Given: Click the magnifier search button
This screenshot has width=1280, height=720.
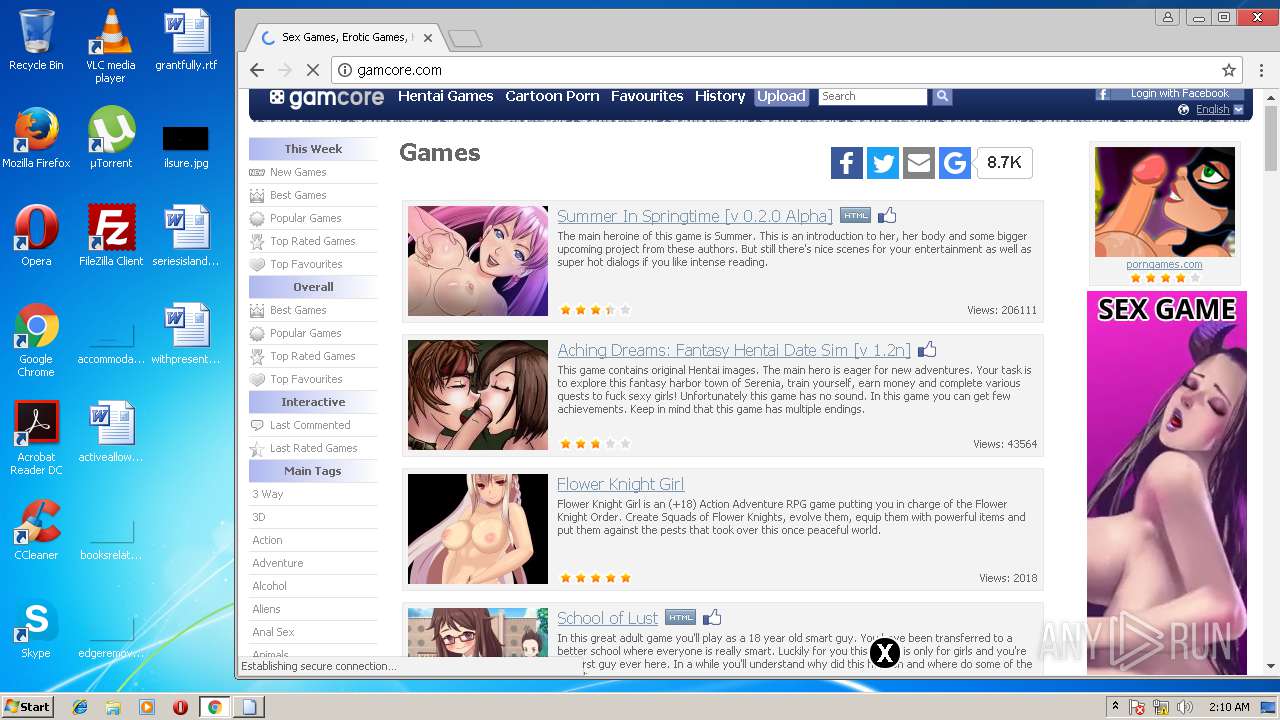Looking at the screenshot, I should pyautogui.click(x=942, y=96).
